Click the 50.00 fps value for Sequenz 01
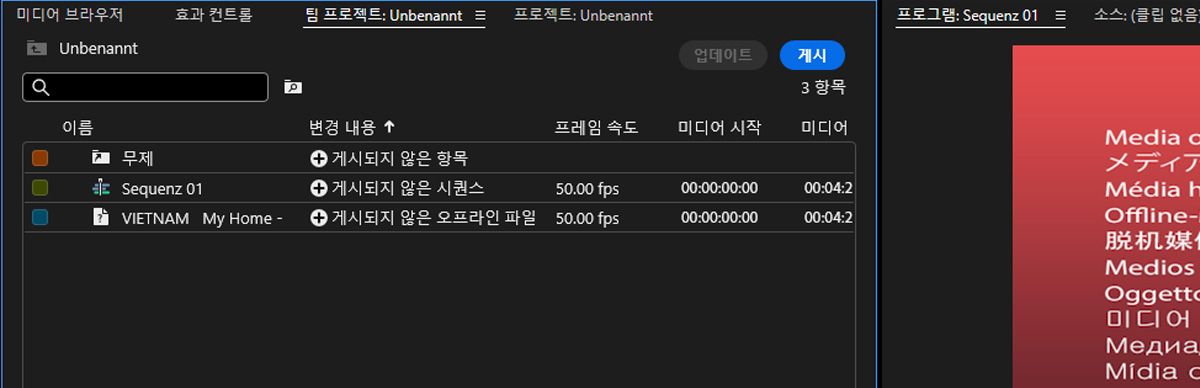This screenshot has width=1200, height=388. coord(587,188)
